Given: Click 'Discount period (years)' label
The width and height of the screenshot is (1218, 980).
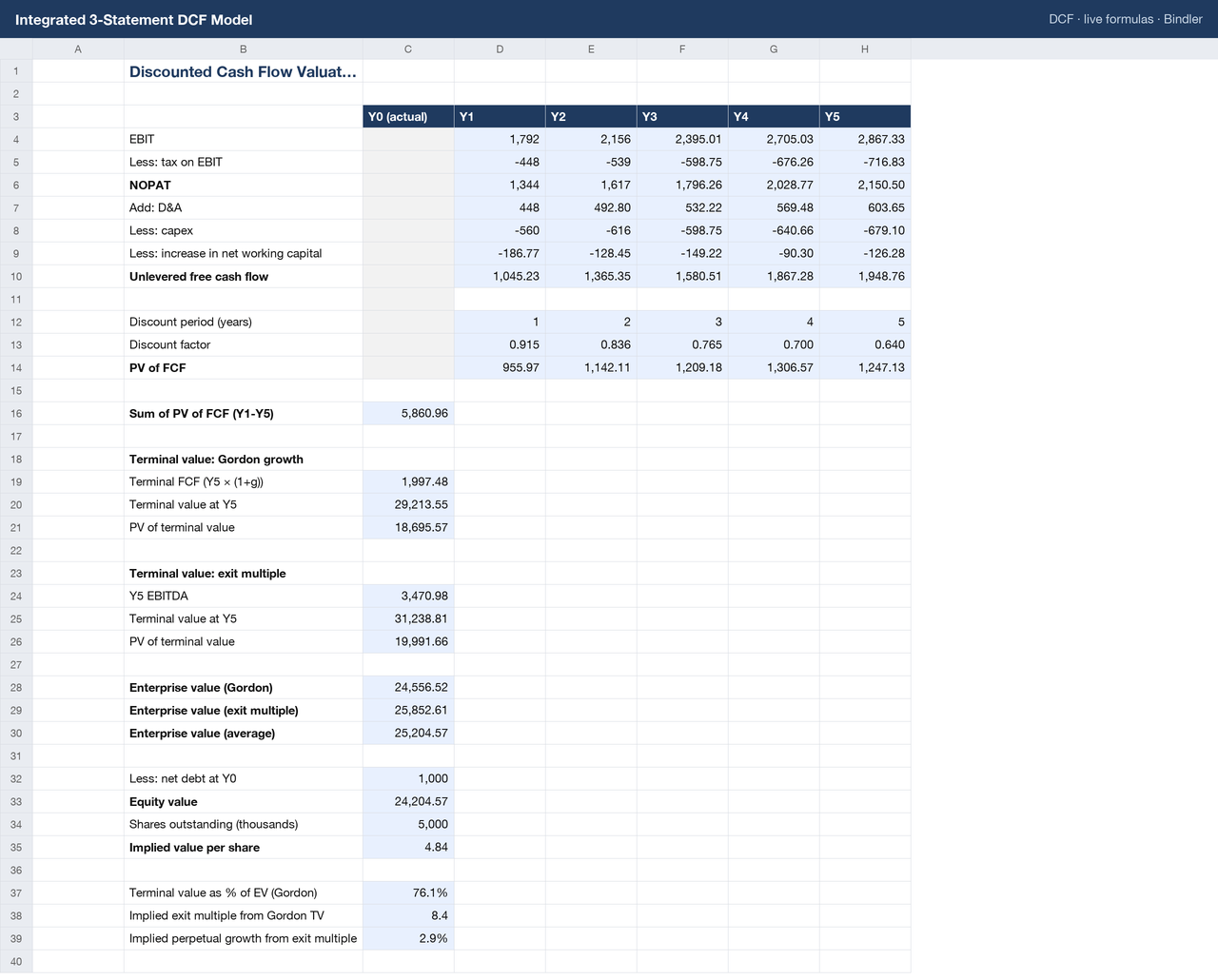Looking at the screenshot, I should coord(243,323).
